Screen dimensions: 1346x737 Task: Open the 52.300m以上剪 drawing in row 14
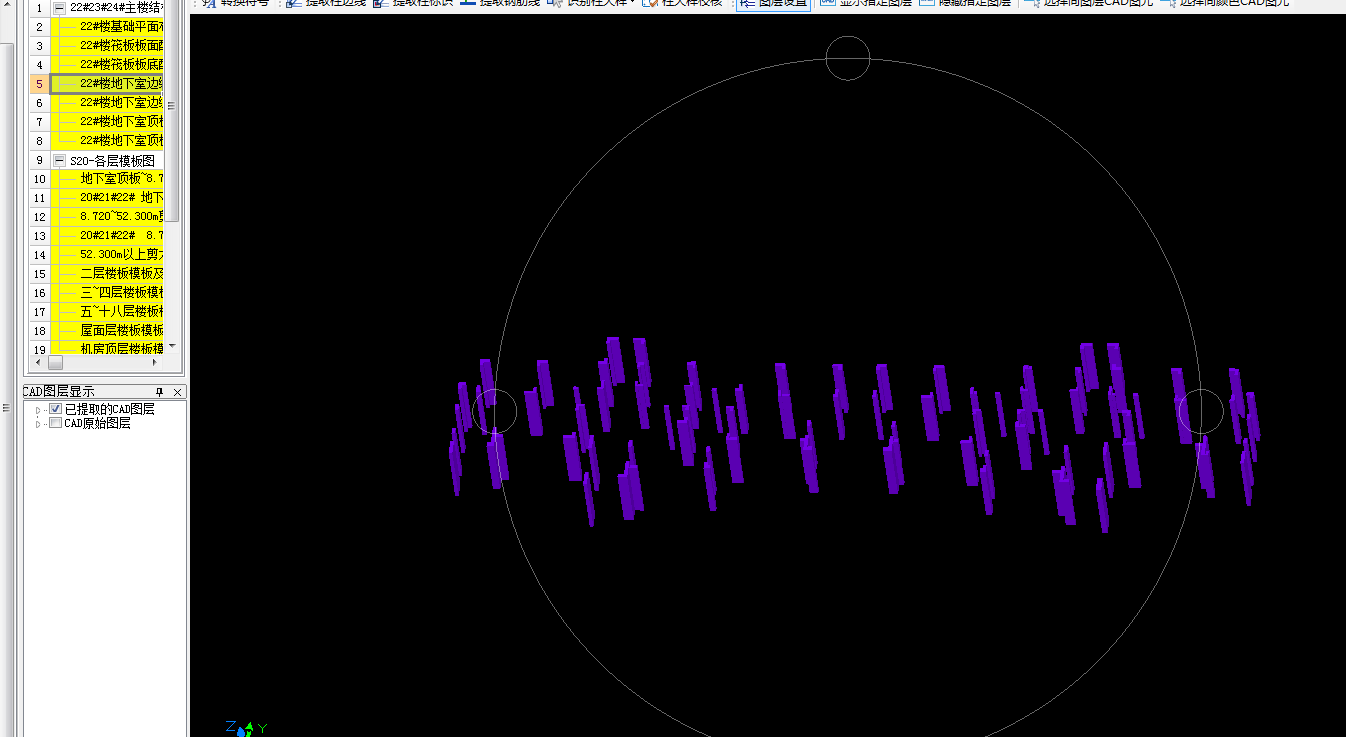(107, 254)
